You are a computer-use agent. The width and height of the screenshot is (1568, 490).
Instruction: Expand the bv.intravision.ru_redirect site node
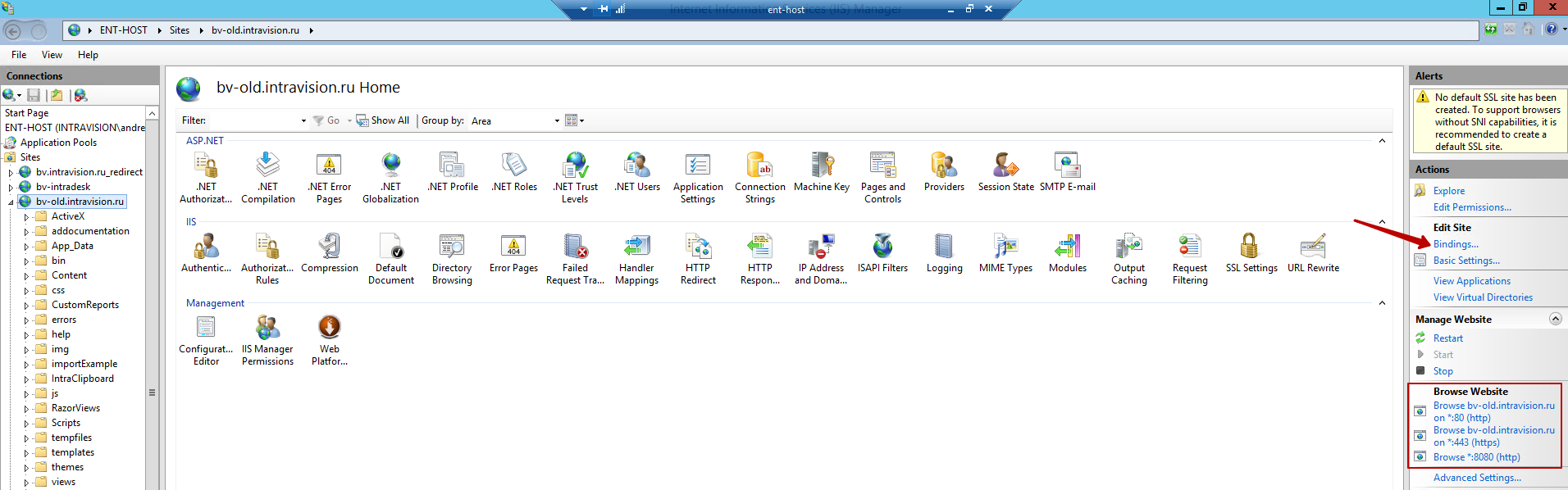point(11,173)
